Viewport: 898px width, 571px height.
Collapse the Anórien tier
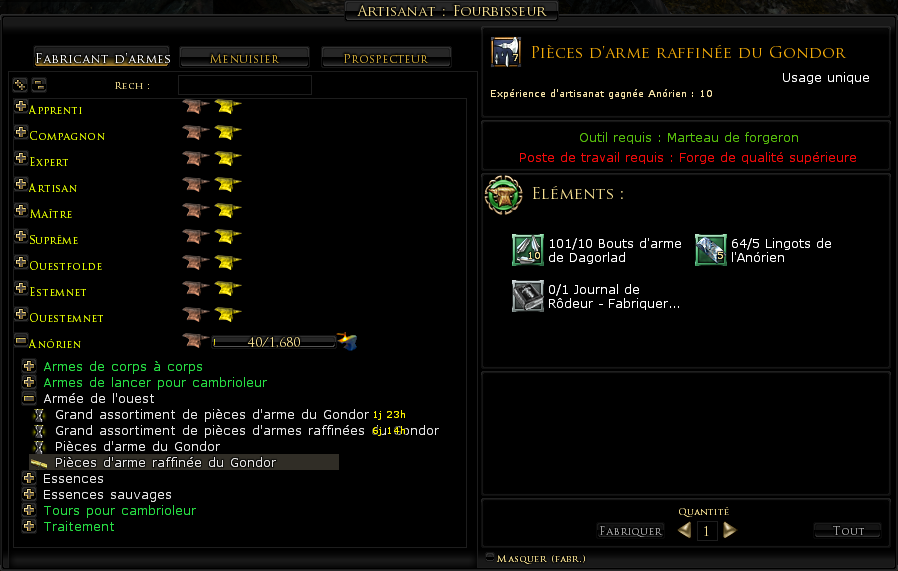click(x=21, y=341)
